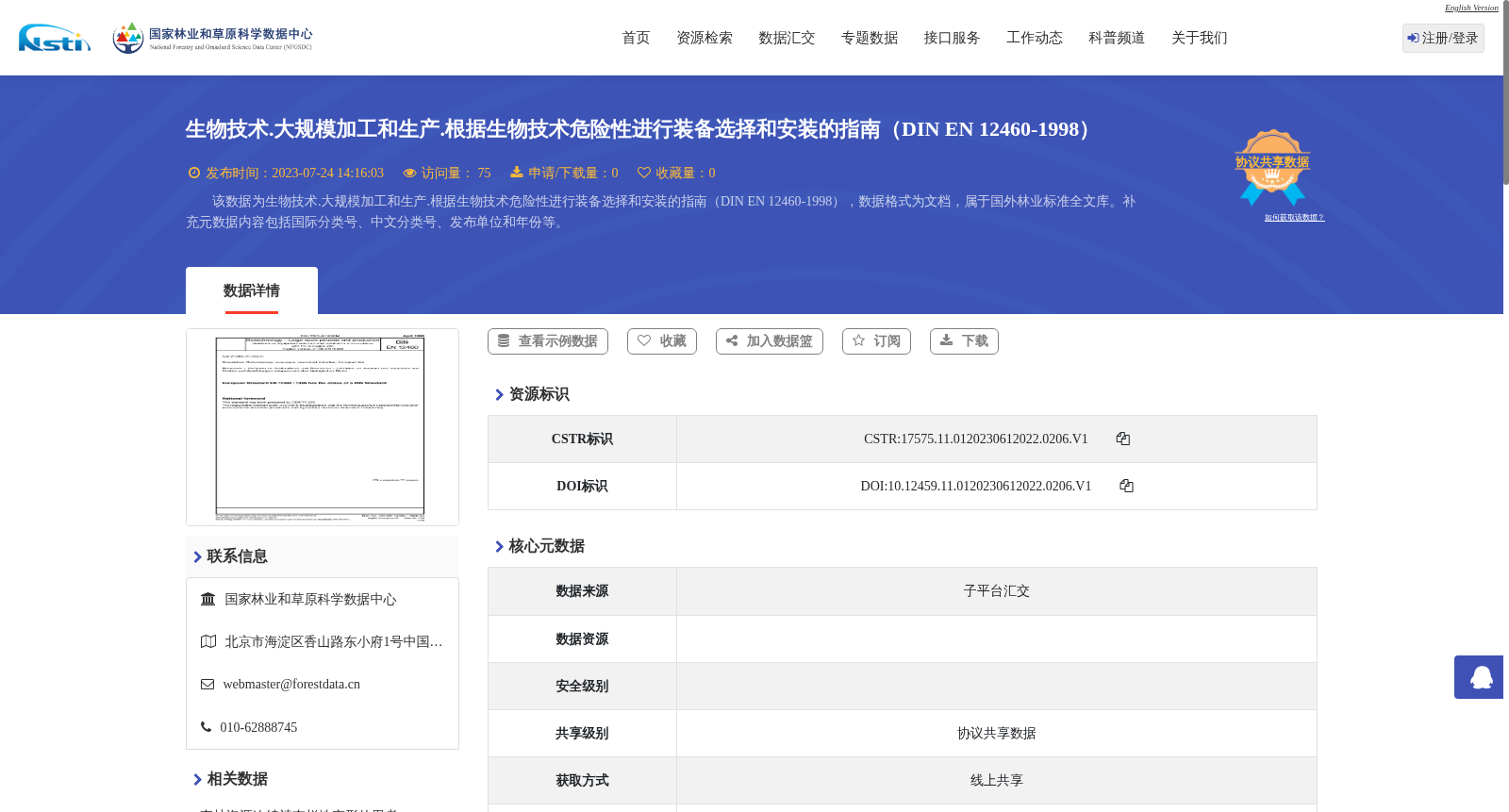1509x812 pixels.
Task: Click the 资源标识 section chevron
Action: click(499, 394)
